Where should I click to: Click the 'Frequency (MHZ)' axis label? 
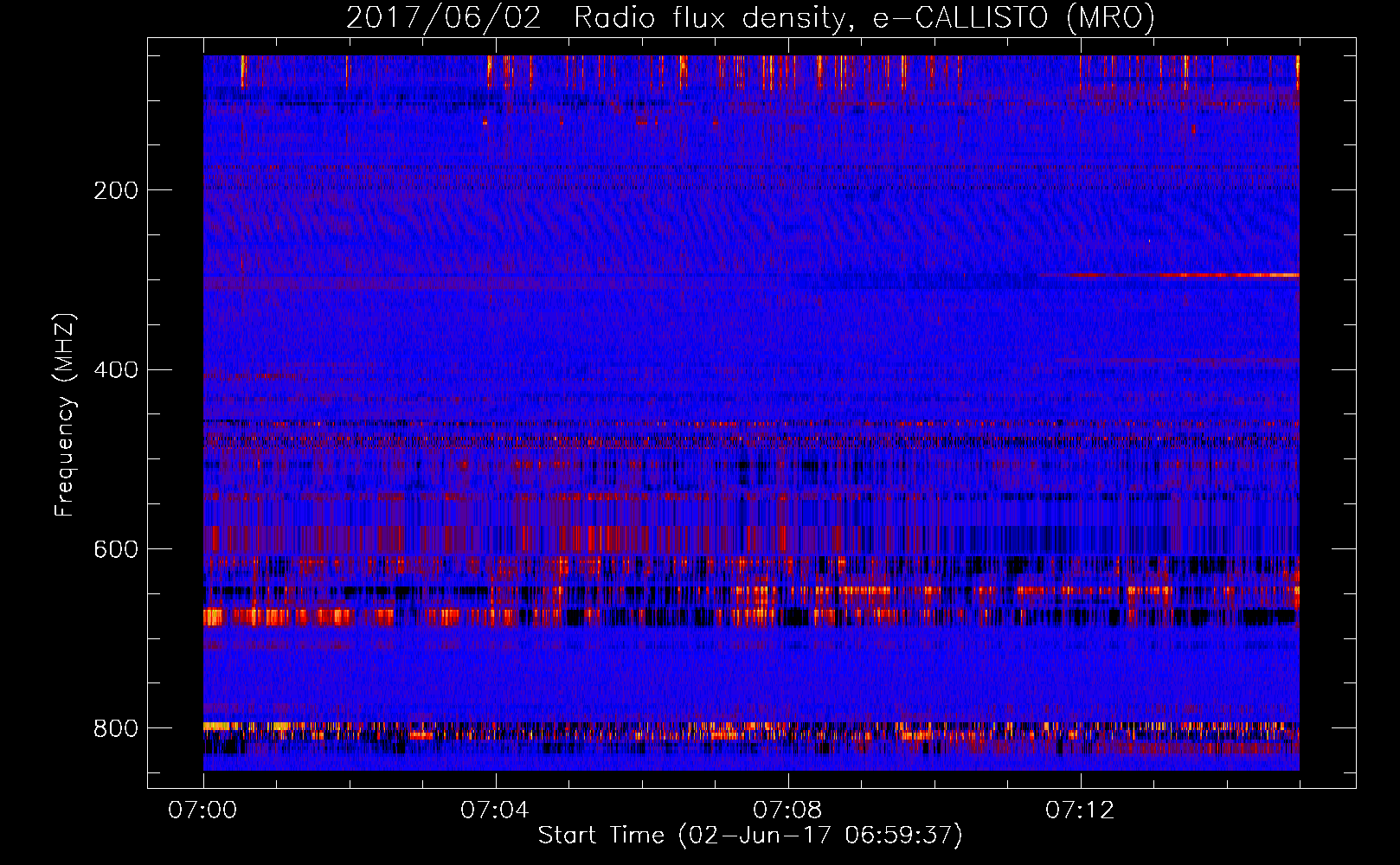pyautogui.click(x=65, y=415)
